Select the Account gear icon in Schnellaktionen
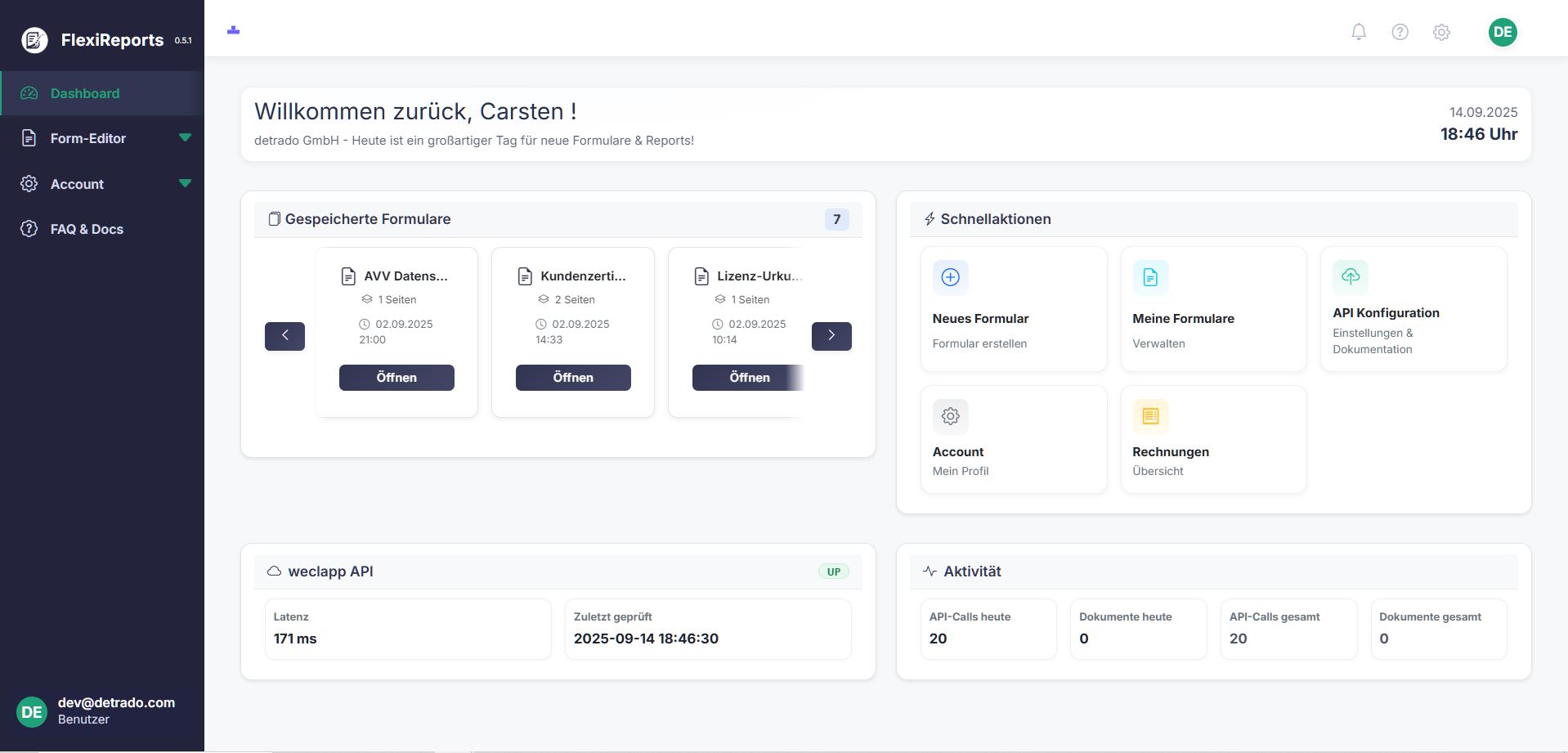 tap(950, 415)
